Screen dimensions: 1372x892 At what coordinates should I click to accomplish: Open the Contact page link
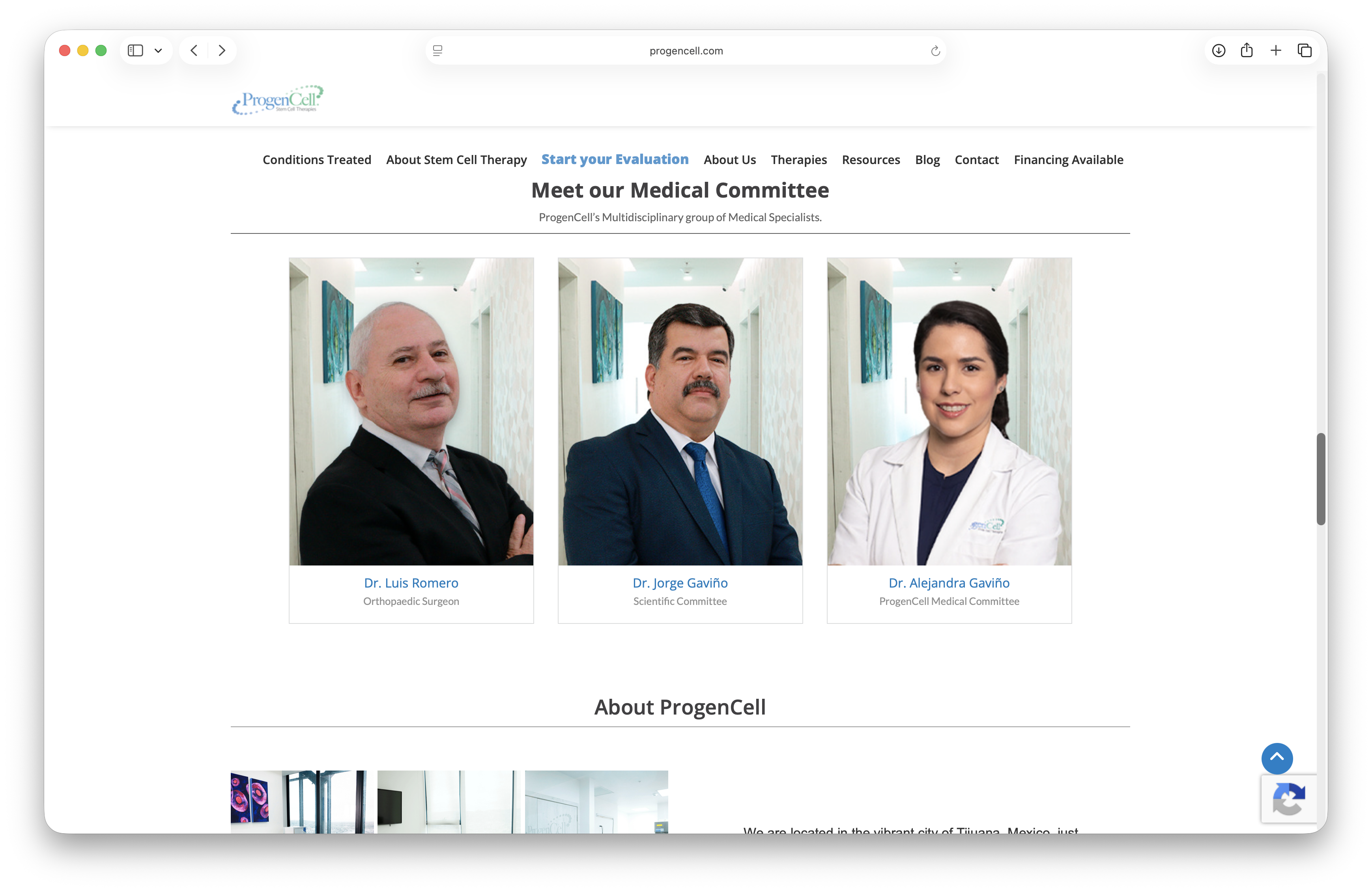pyautogui.click(x=977, y=160)
